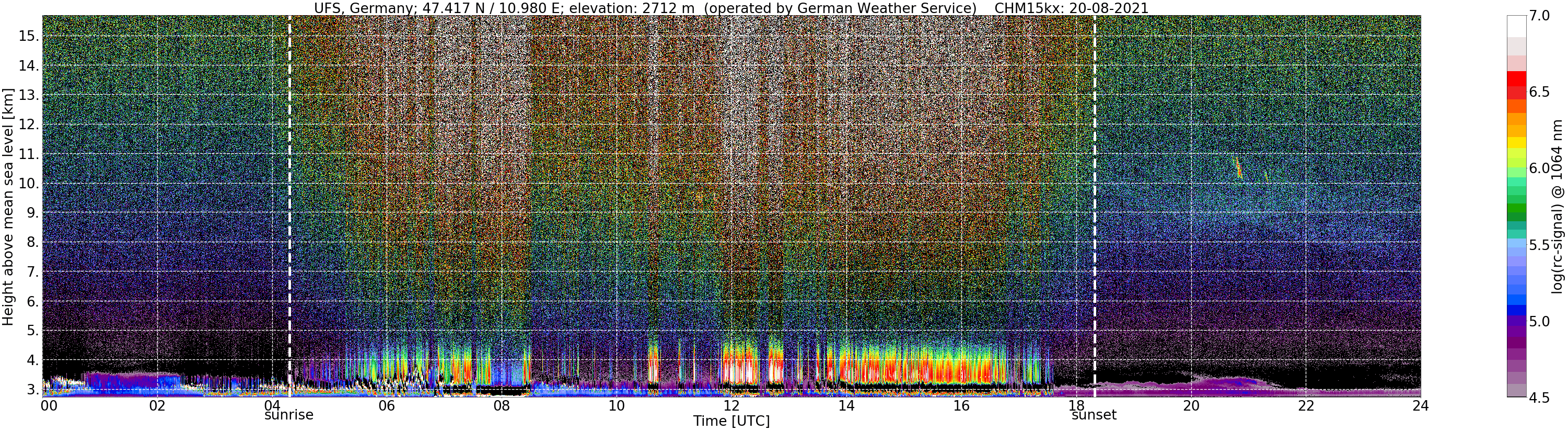
Task: Click the "14" time axis tick label
Action: pyautogui.click(x=846, y=405)
